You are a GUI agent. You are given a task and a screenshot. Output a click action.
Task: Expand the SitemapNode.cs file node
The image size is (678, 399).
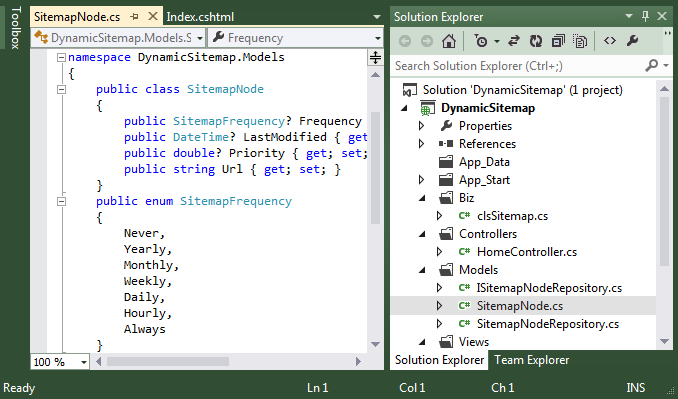tap(439, 306)
